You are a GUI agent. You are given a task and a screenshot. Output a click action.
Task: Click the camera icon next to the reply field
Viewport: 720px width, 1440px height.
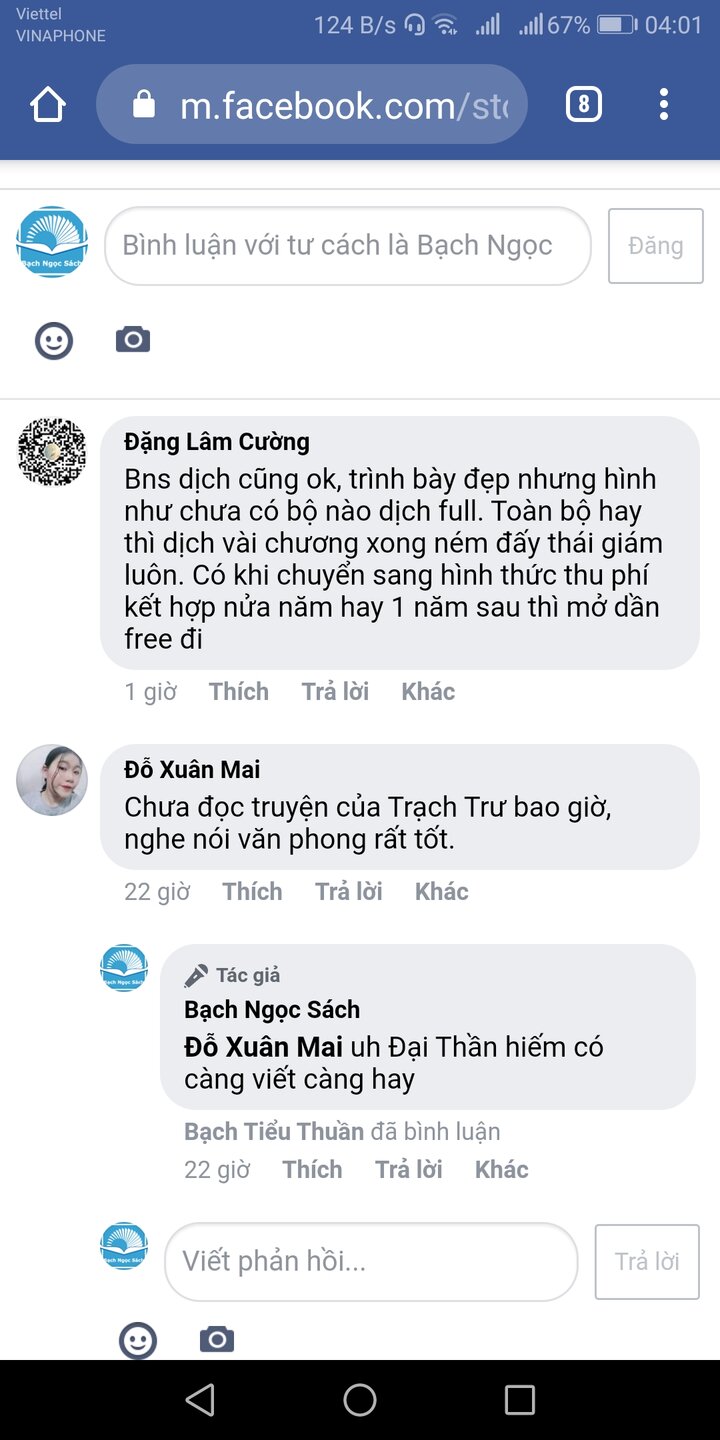pyautogui.click(x=217, y=1340)
